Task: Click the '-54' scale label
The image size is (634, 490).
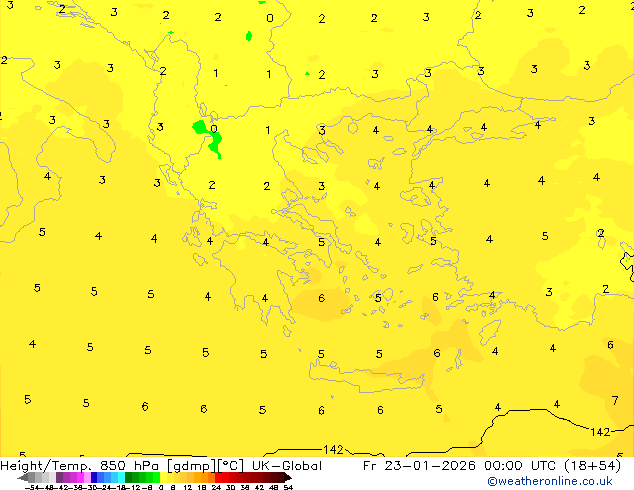Action: (32, 487)
